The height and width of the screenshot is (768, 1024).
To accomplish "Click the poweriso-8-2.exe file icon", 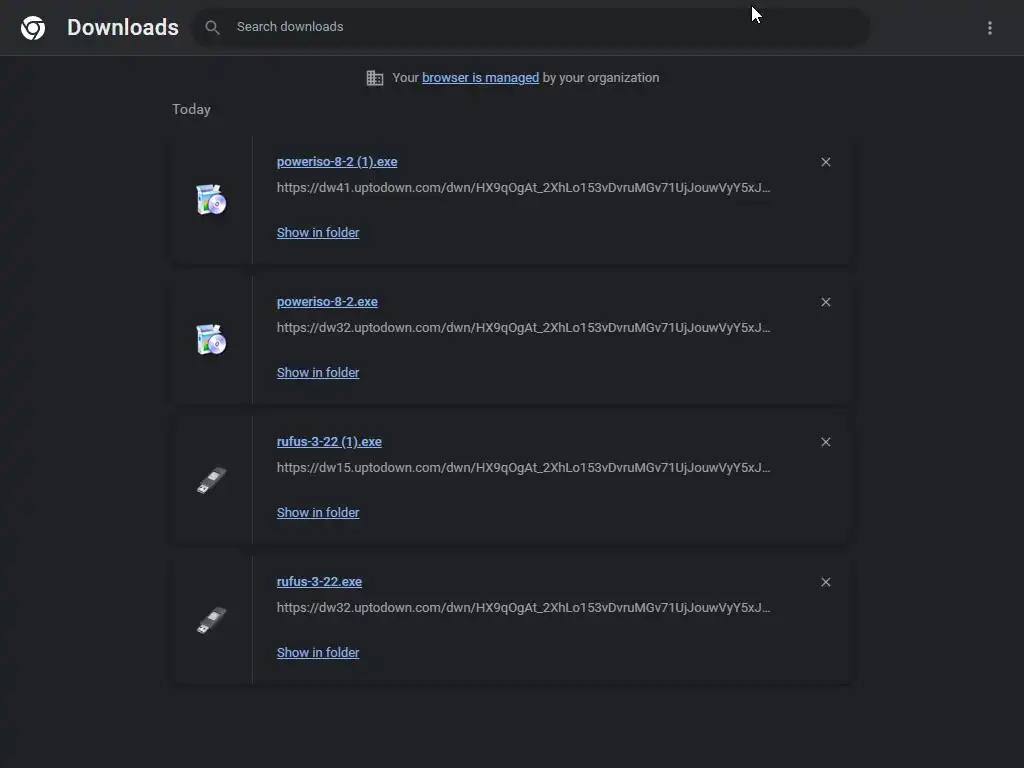I will [211, 340].
